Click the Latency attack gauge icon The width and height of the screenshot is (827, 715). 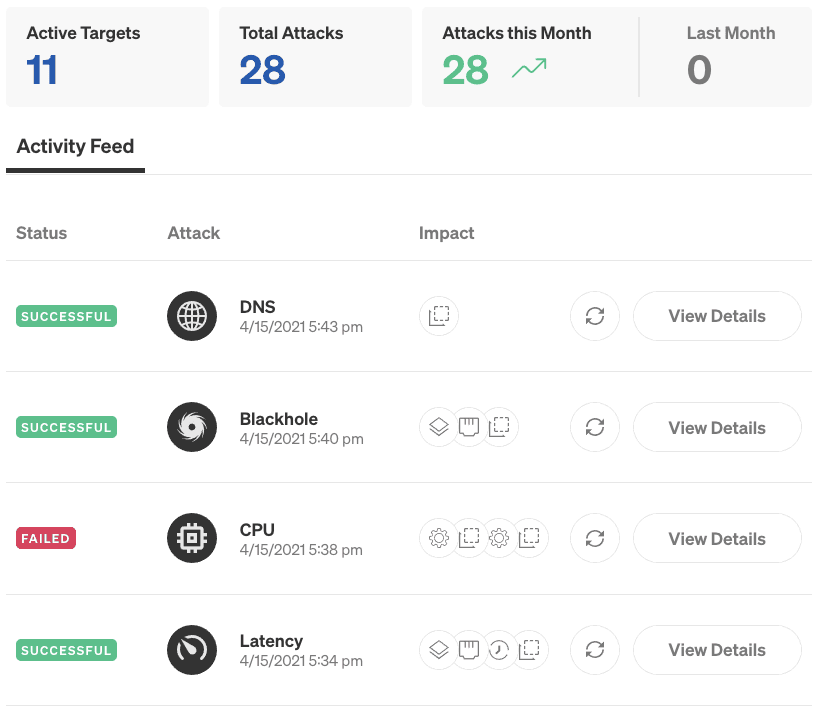[x=191, y=650]
